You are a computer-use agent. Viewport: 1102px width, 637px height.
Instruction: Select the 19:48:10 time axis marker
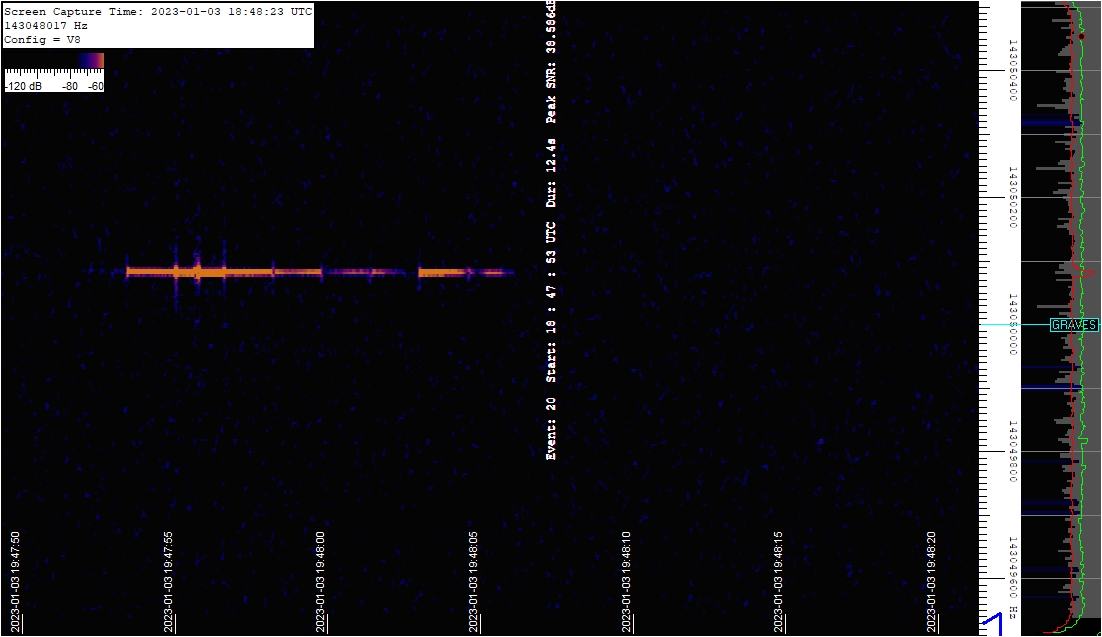[x=626, y=582]
